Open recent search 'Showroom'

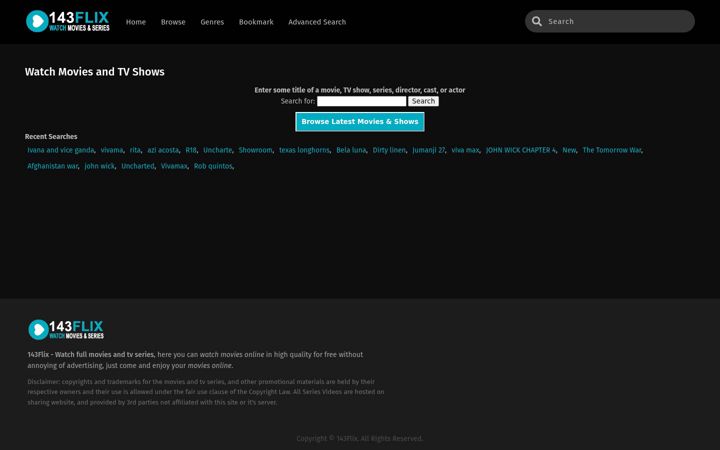coord(255,150)
